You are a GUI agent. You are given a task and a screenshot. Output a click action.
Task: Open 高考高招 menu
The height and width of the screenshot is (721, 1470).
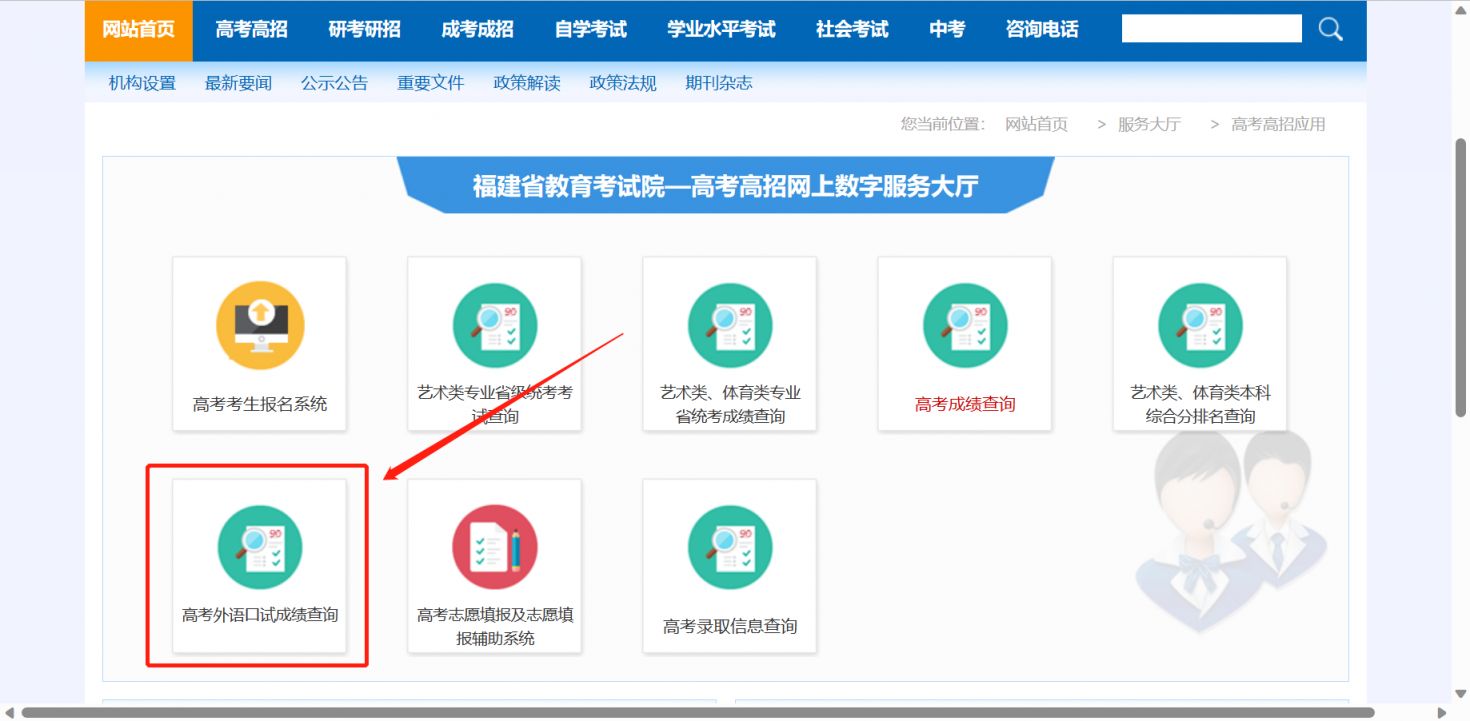click(x=251, y=30)
